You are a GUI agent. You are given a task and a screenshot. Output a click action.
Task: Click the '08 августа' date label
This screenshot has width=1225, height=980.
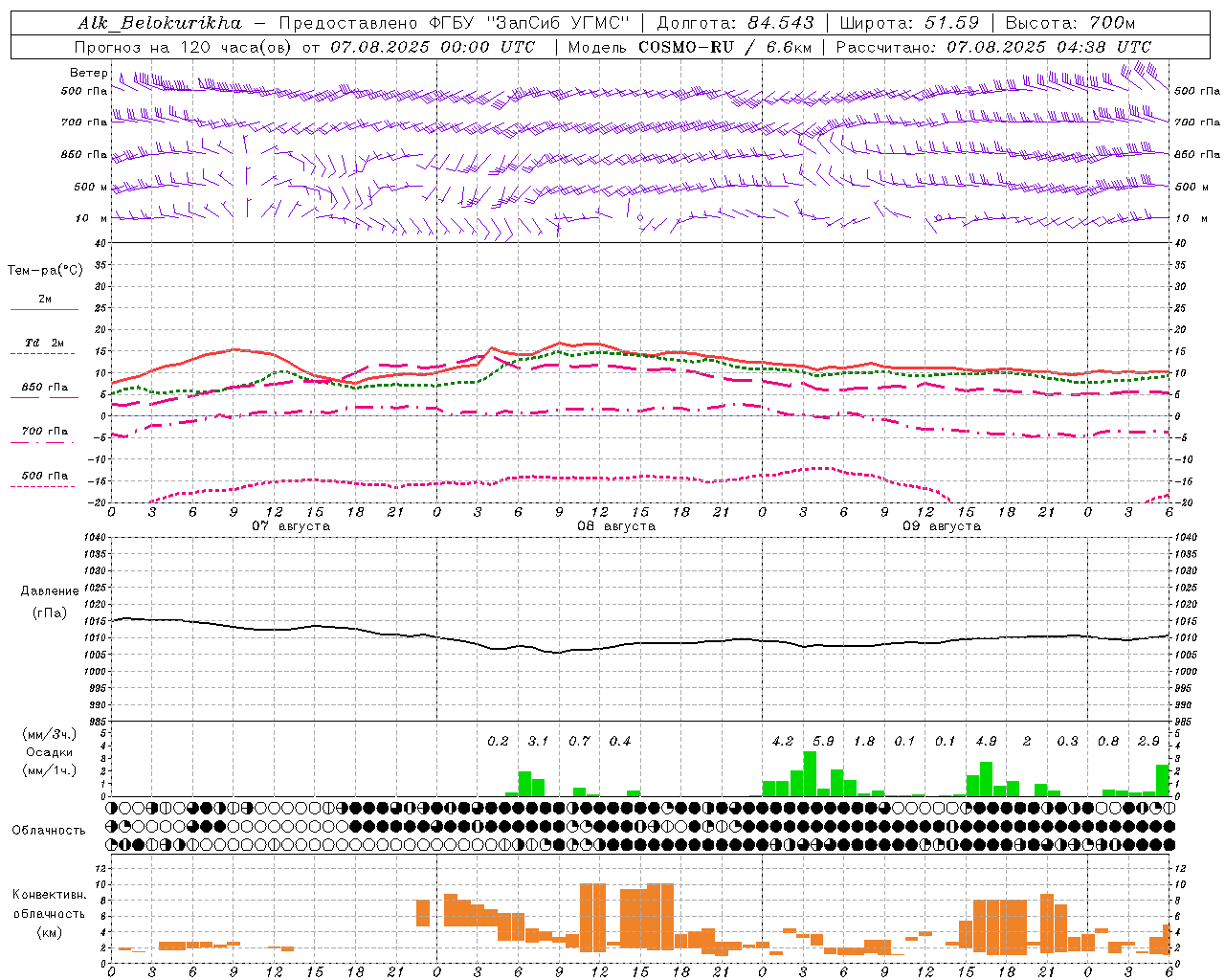[x=616, y=526]
